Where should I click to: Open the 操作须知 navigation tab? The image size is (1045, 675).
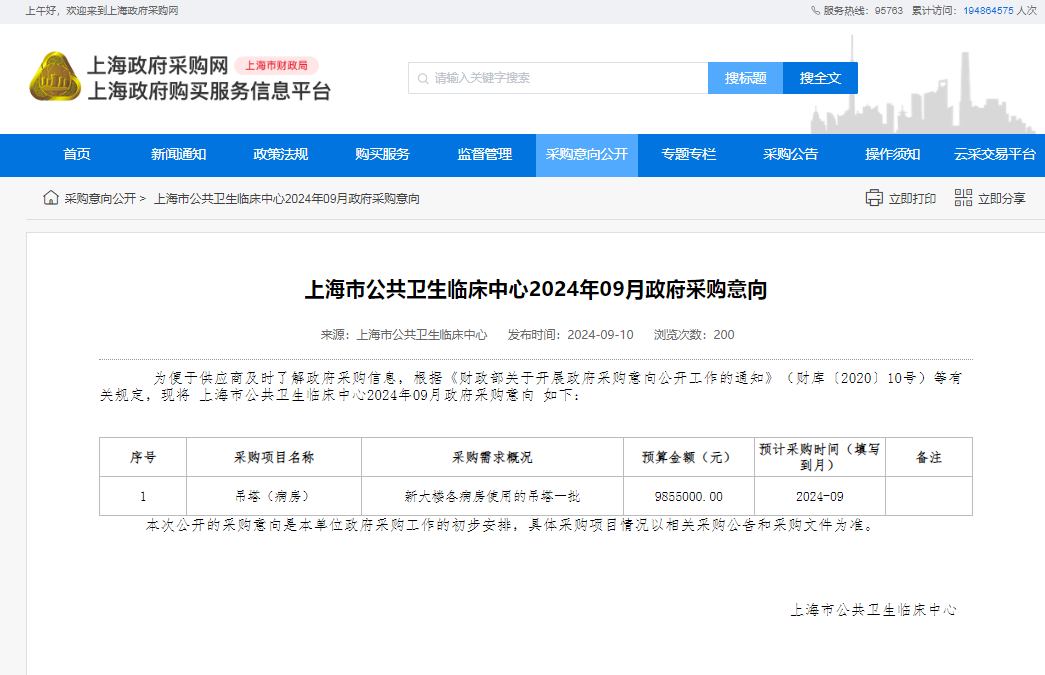(x=892, y=155)
